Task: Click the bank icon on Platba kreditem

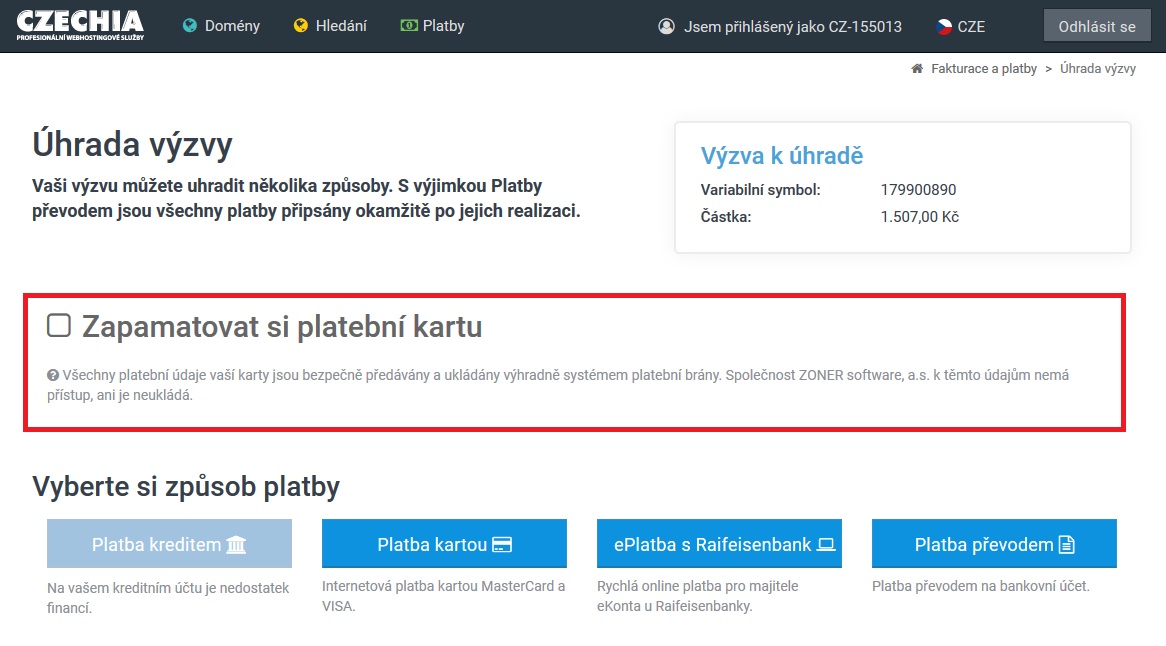Action: [x=237, y=545]
